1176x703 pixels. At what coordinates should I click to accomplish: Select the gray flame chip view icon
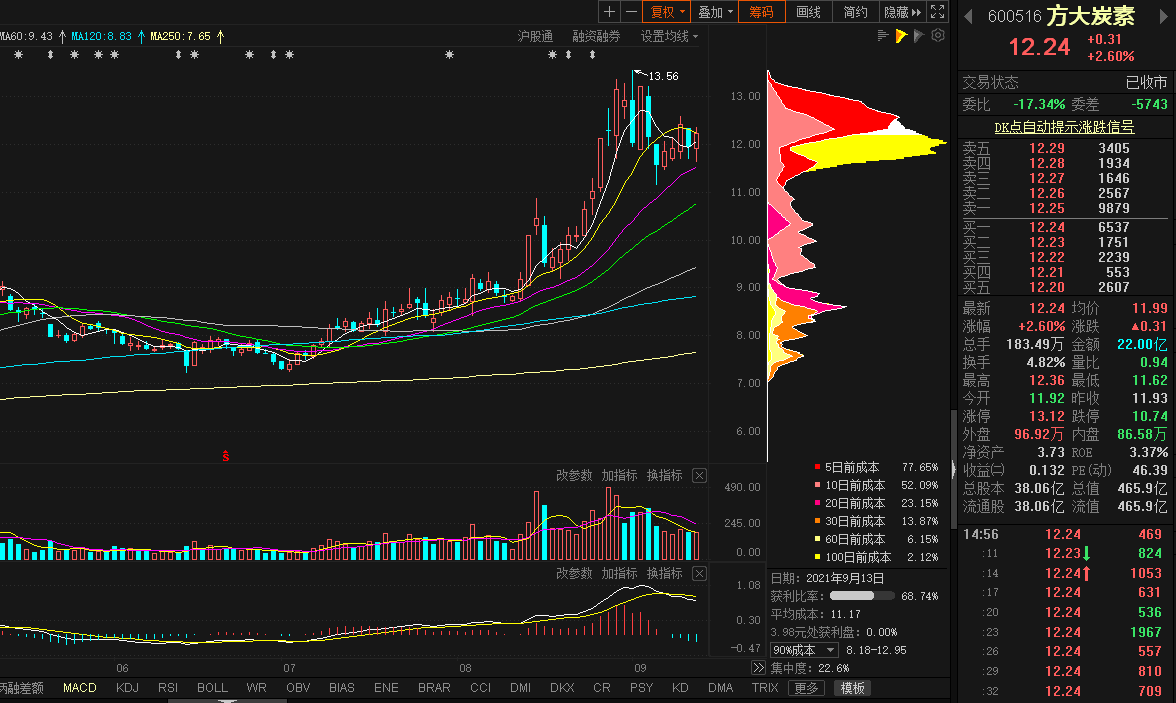click(x=919, y=36)
